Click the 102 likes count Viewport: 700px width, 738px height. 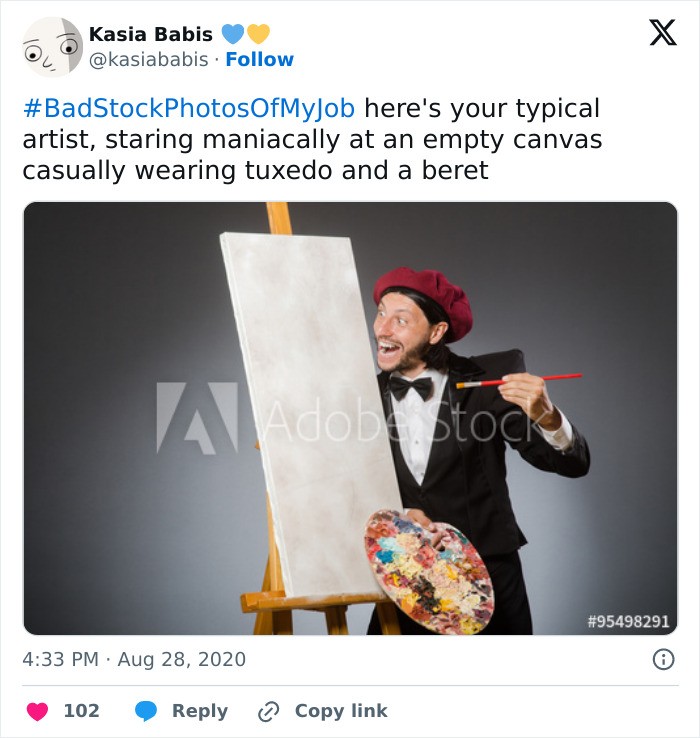click(x=81, y=711)
